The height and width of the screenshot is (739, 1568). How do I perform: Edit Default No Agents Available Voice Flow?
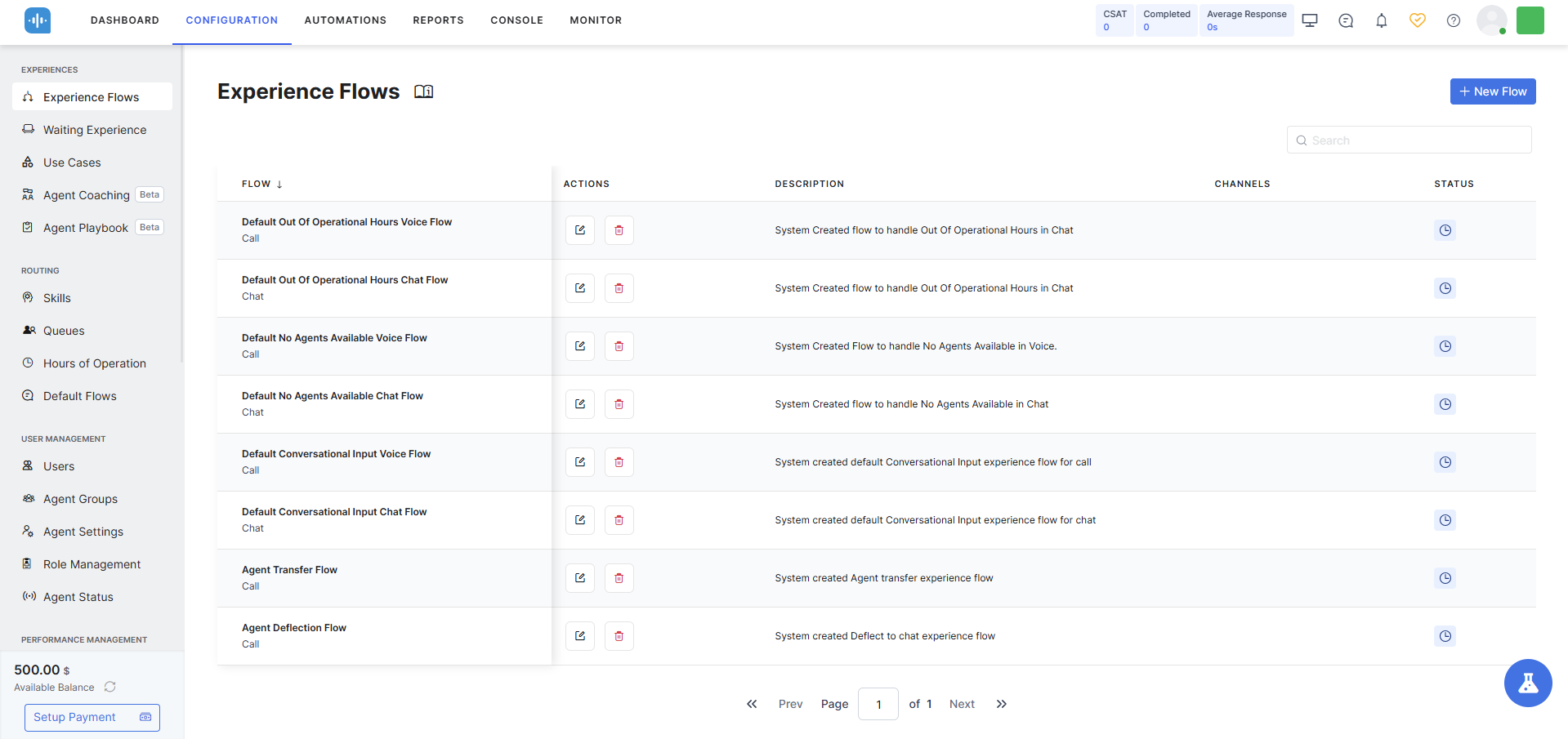[580, 346]
